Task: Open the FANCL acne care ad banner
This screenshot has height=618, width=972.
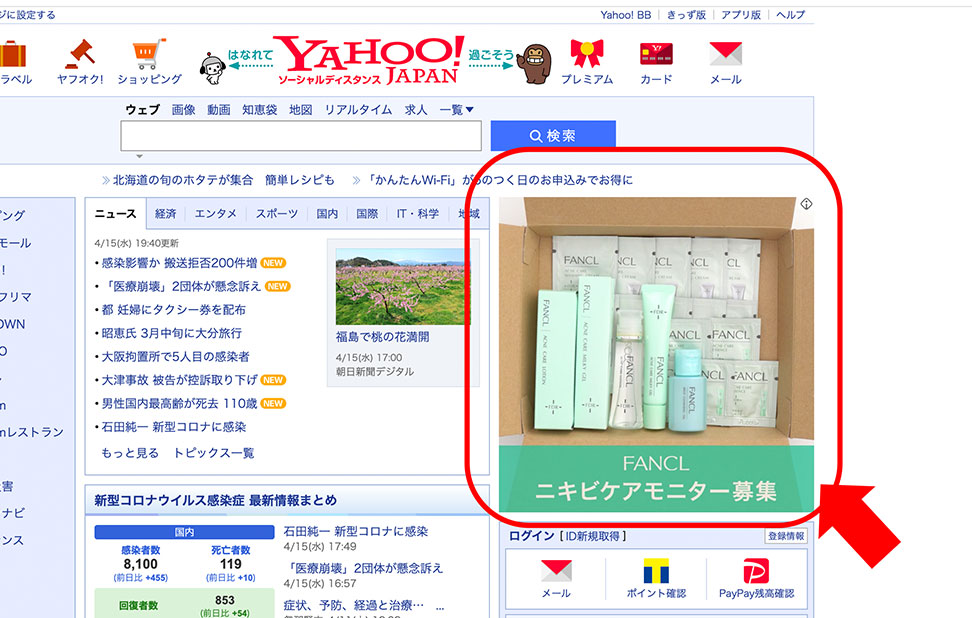Action: (x=656, y=355)
